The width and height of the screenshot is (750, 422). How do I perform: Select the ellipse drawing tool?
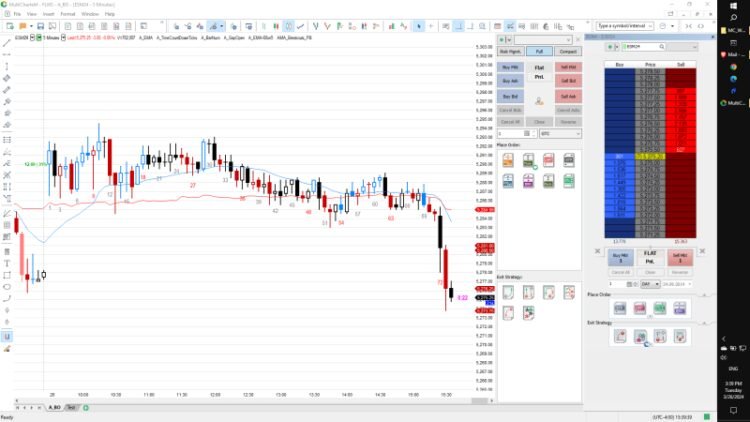coord(7,287)
